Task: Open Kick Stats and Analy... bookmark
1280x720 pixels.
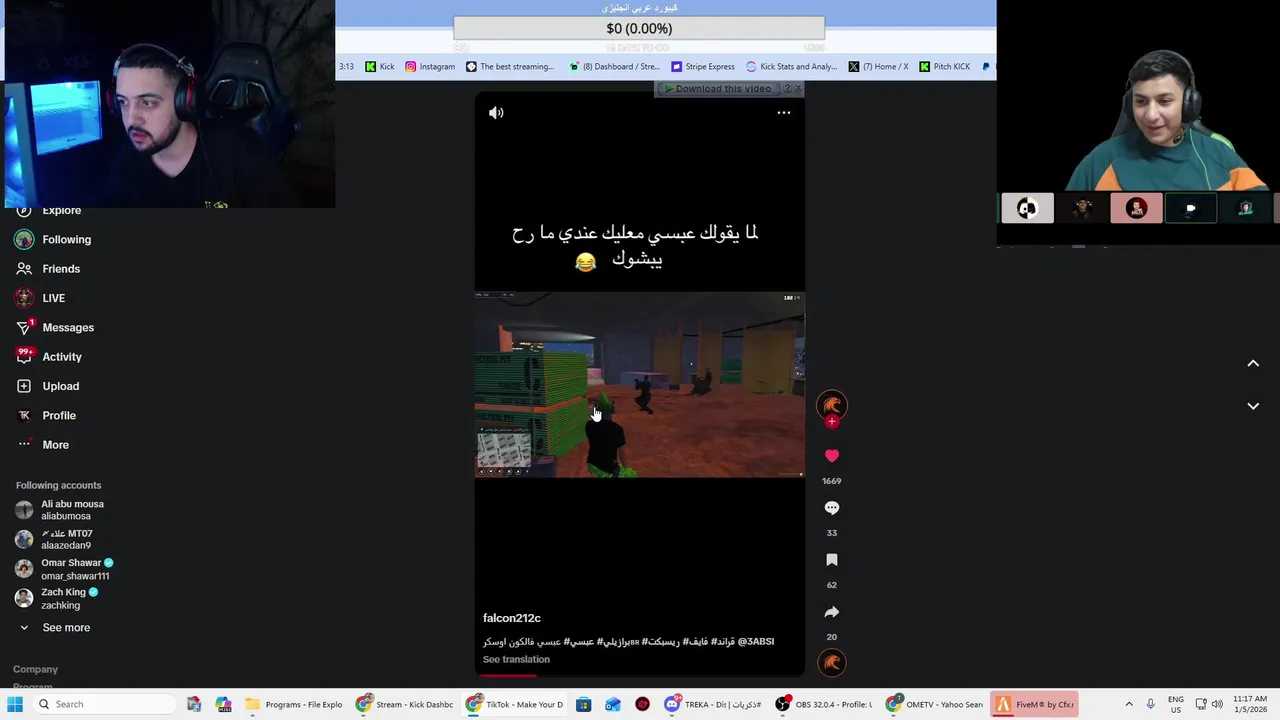Action: point(791,67)
